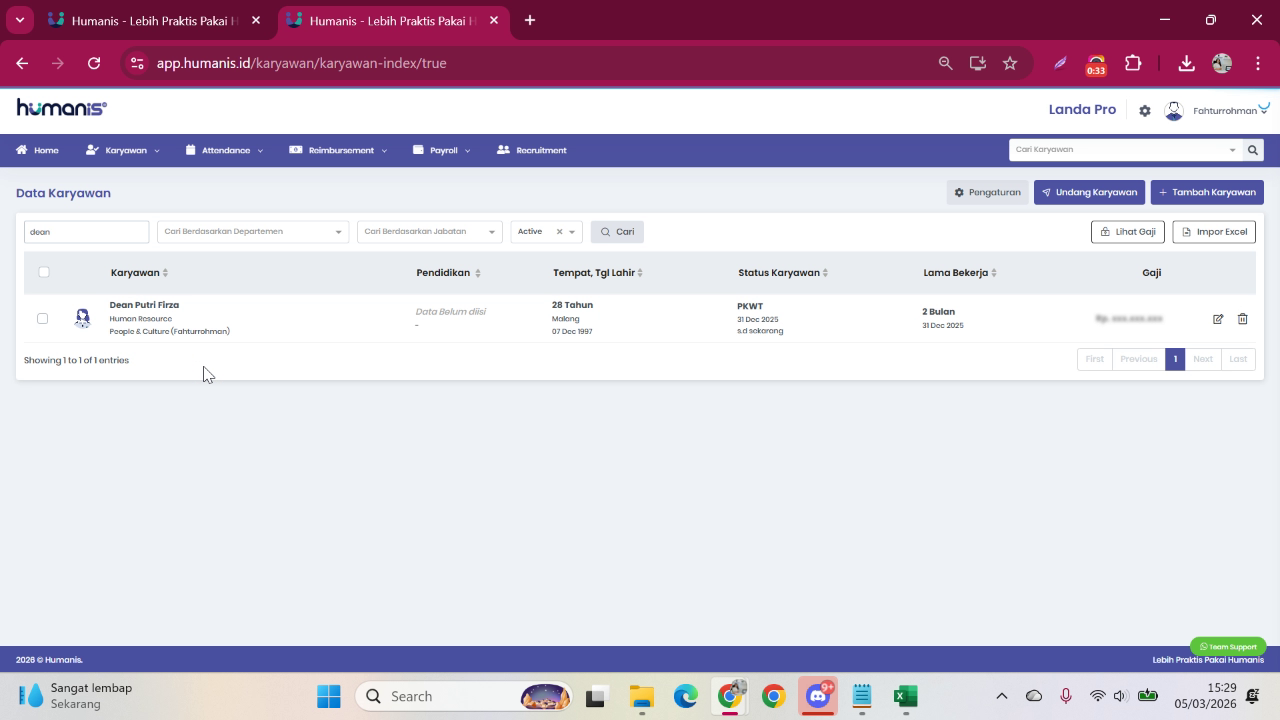Expand Attendance menu
This screenshot has height=720, width=1280.
[x=225, y=150]
